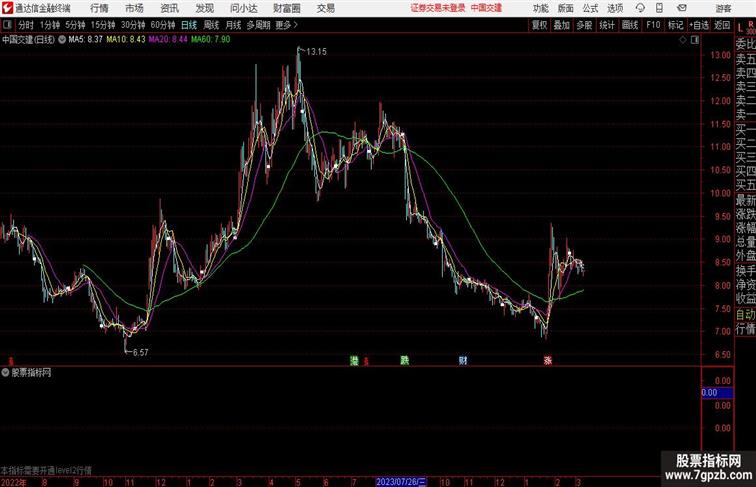Viewport: 756px width, 487px height.
Task: Switch to 60分钟 chart period
Action: 162,25
